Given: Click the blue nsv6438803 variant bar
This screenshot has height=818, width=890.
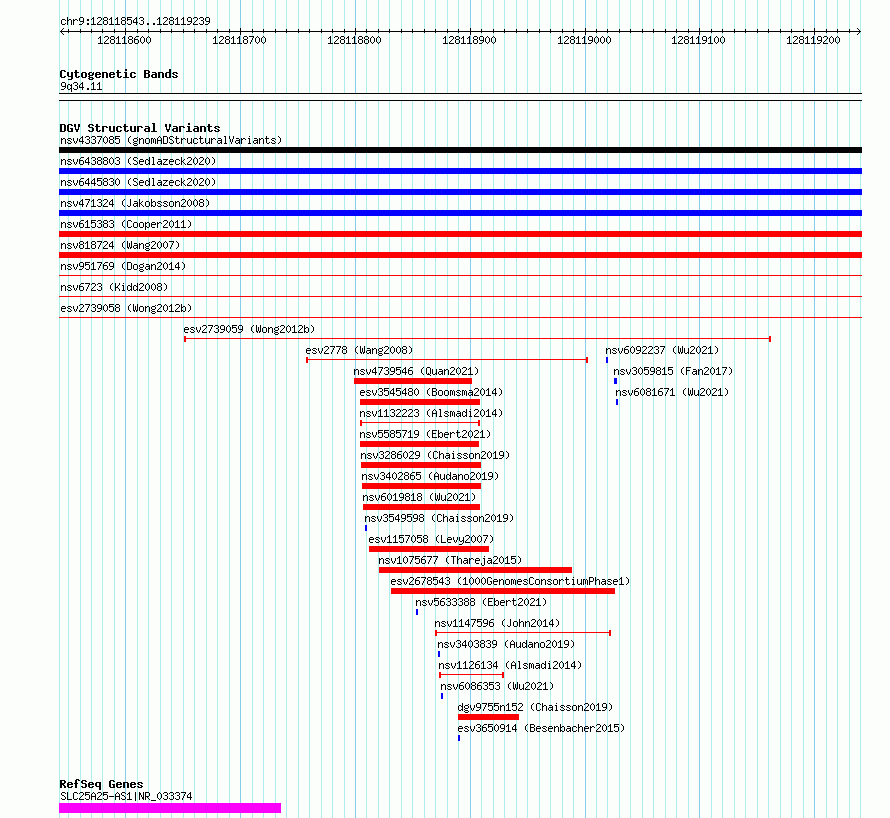Looking at the screenshot, I should pyautogui.click(x=460, y=171).
